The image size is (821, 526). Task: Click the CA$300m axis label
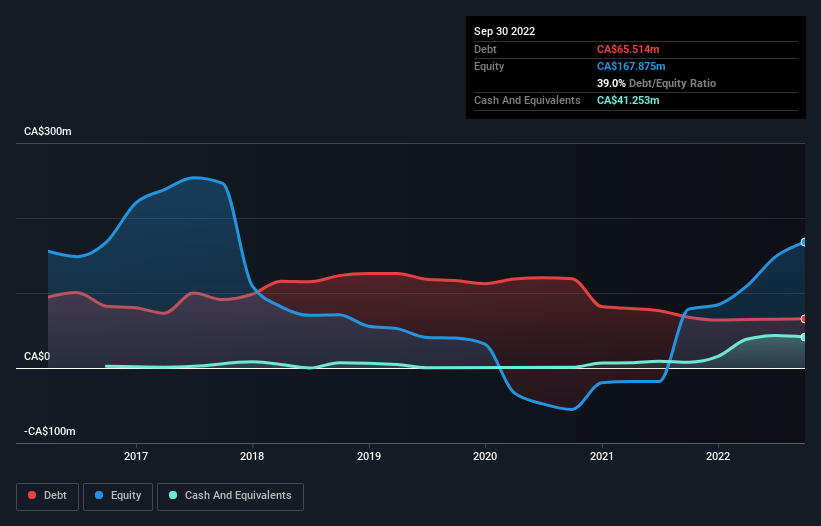click(x=48, y=131)
